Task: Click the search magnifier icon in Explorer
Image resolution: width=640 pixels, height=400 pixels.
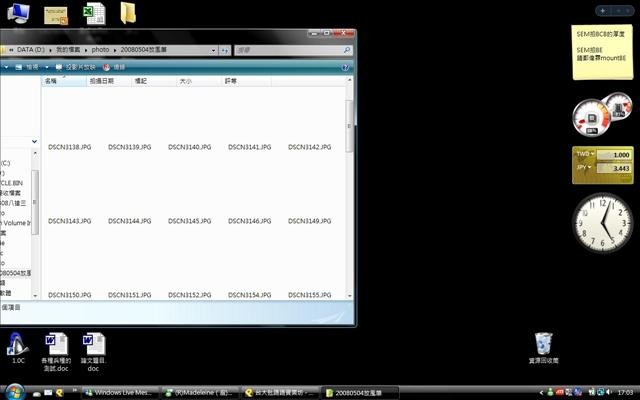Action: coord(347,50)
